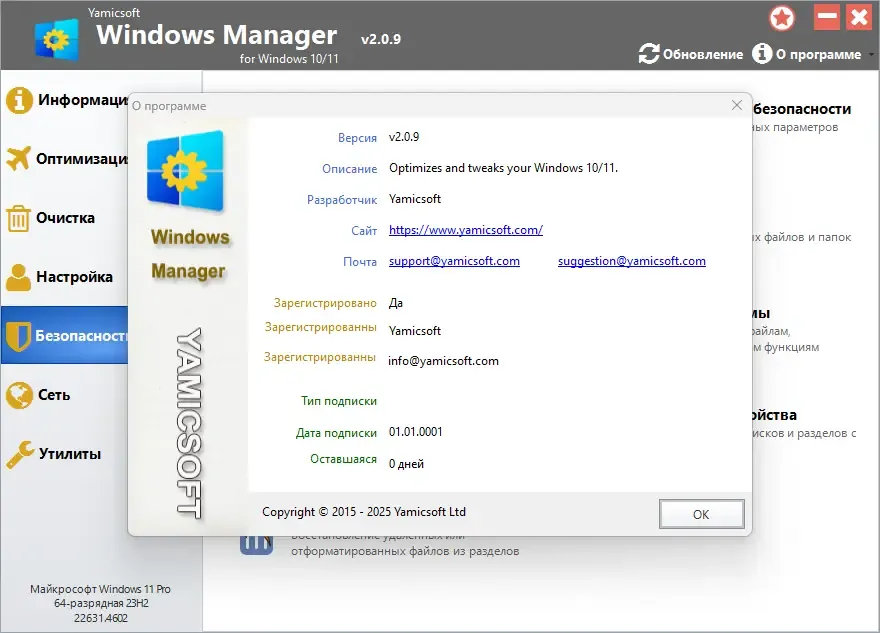
Task: Click the Безопасность shield icon
Action: click(19, 336)
